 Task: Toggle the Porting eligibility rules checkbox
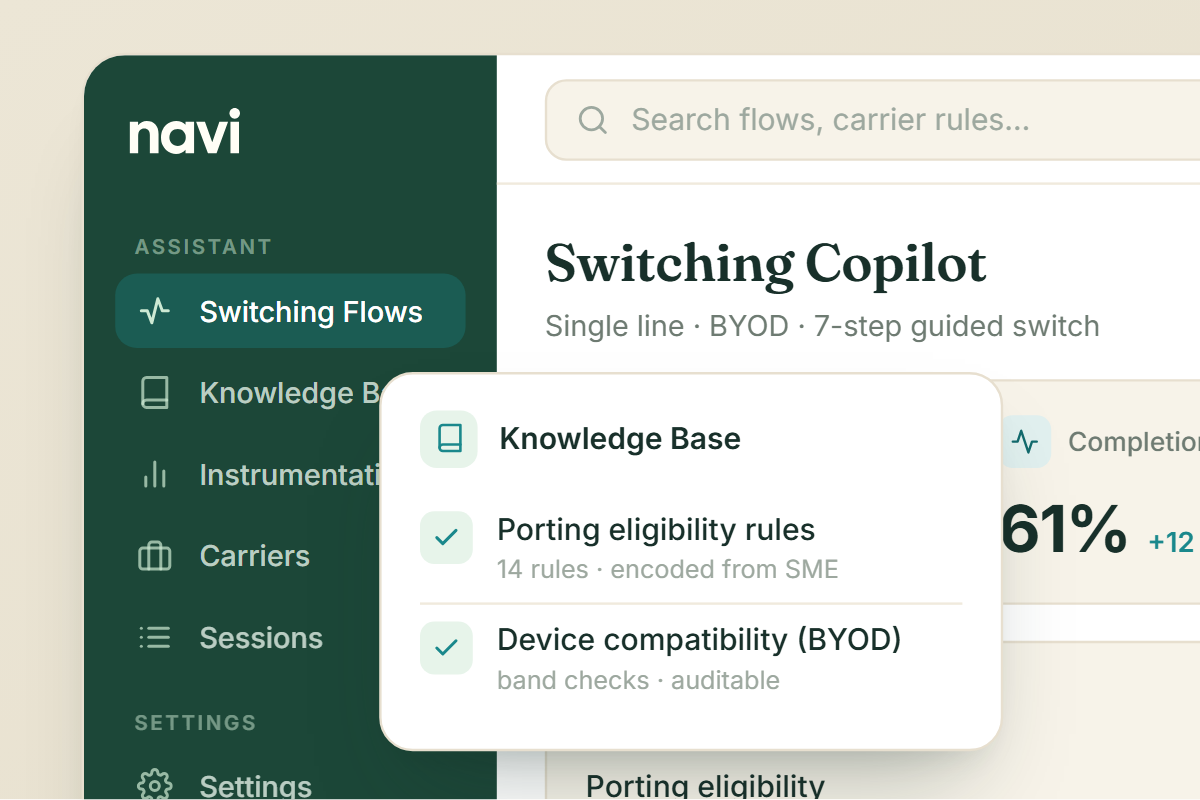(x=446, y=537)
